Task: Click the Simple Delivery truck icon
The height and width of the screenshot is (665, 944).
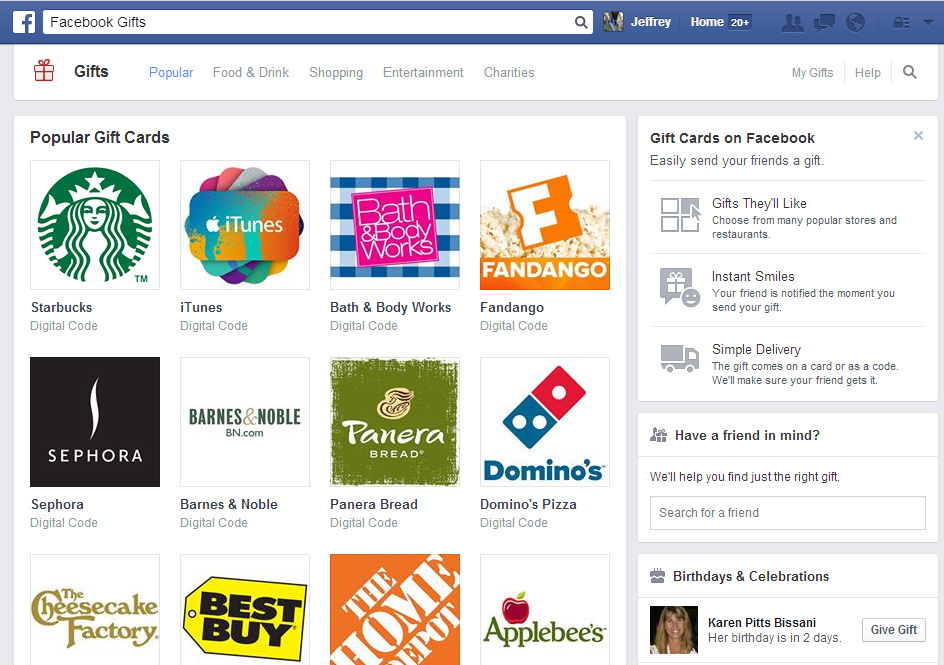Action: coord(680,359)
